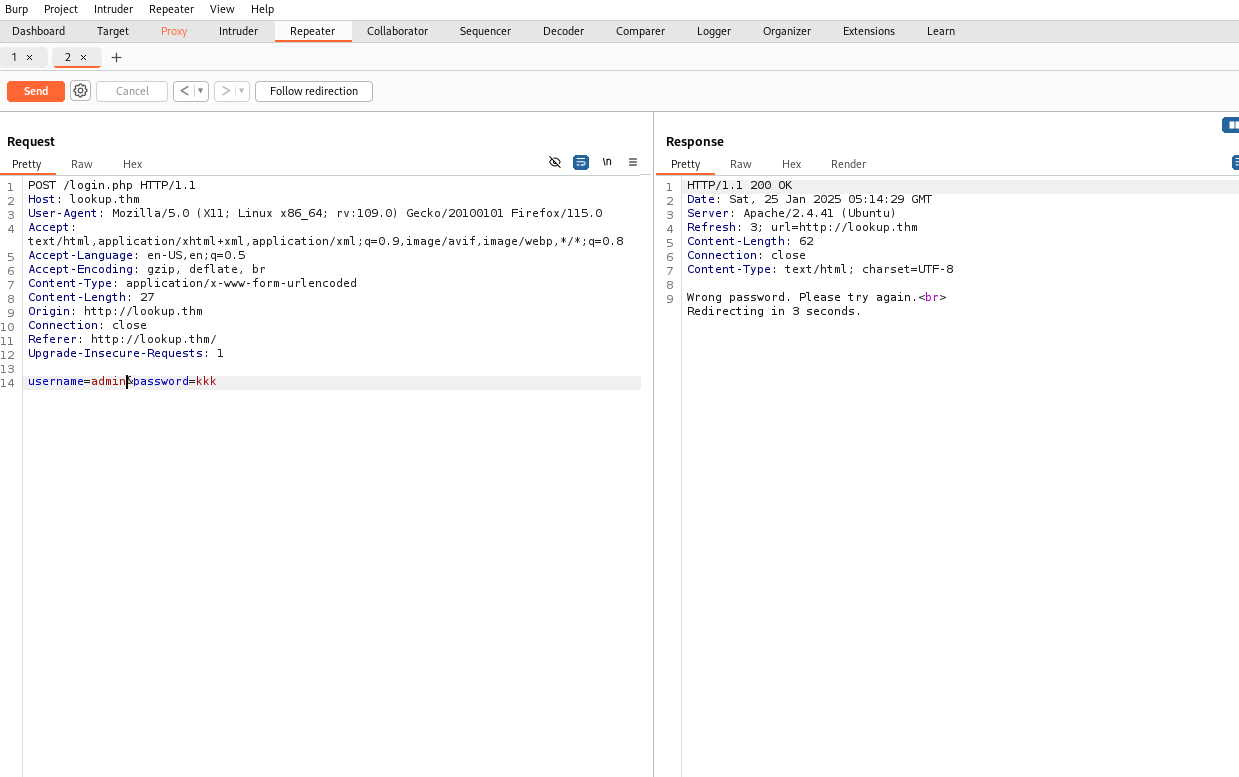Click the POST /login.php HTTP/1.1 line

112,186
